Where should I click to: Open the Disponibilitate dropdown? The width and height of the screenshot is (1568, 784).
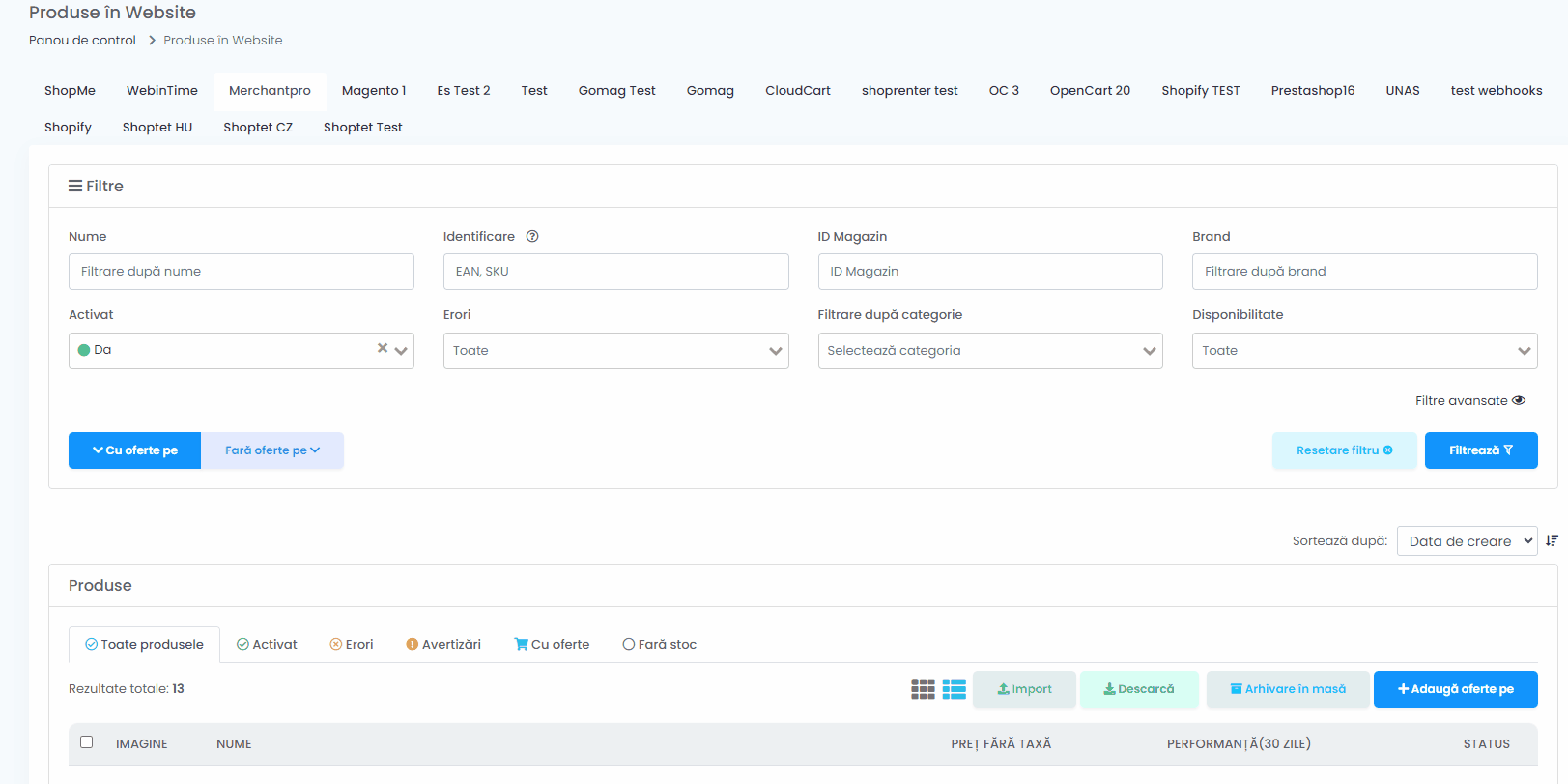(x=1365, y=351)
